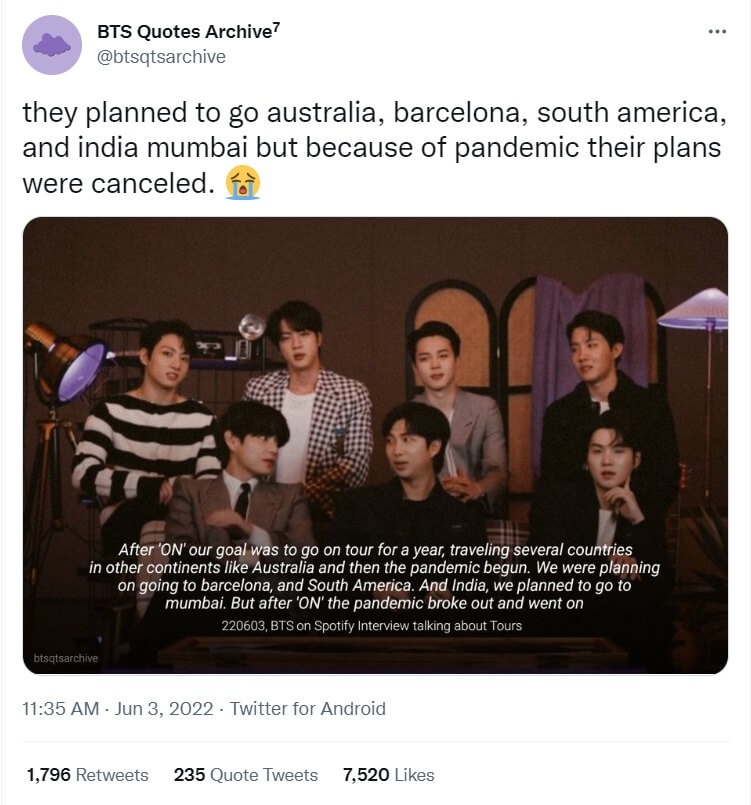Click the @btsqtsarchive handle
Viewport: 751px width, 805px height.
pyautogui.click(x=161, y=57)
